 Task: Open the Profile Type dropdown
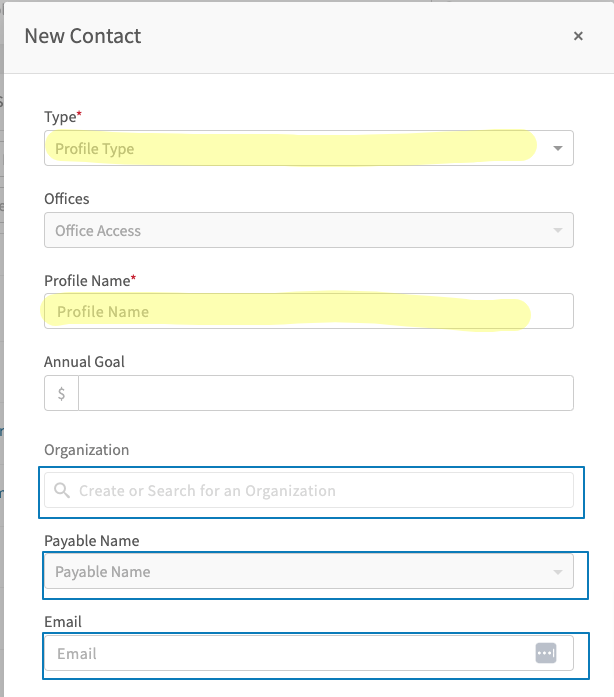pos(309,148)
